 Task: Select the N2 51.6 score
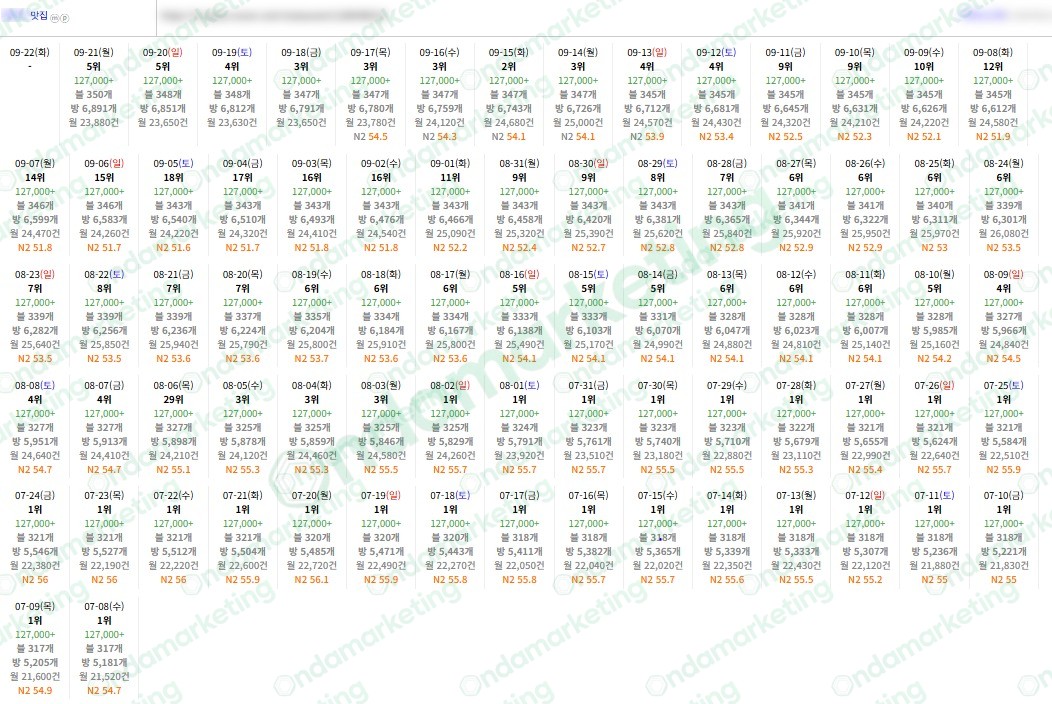tap(173, 248)
